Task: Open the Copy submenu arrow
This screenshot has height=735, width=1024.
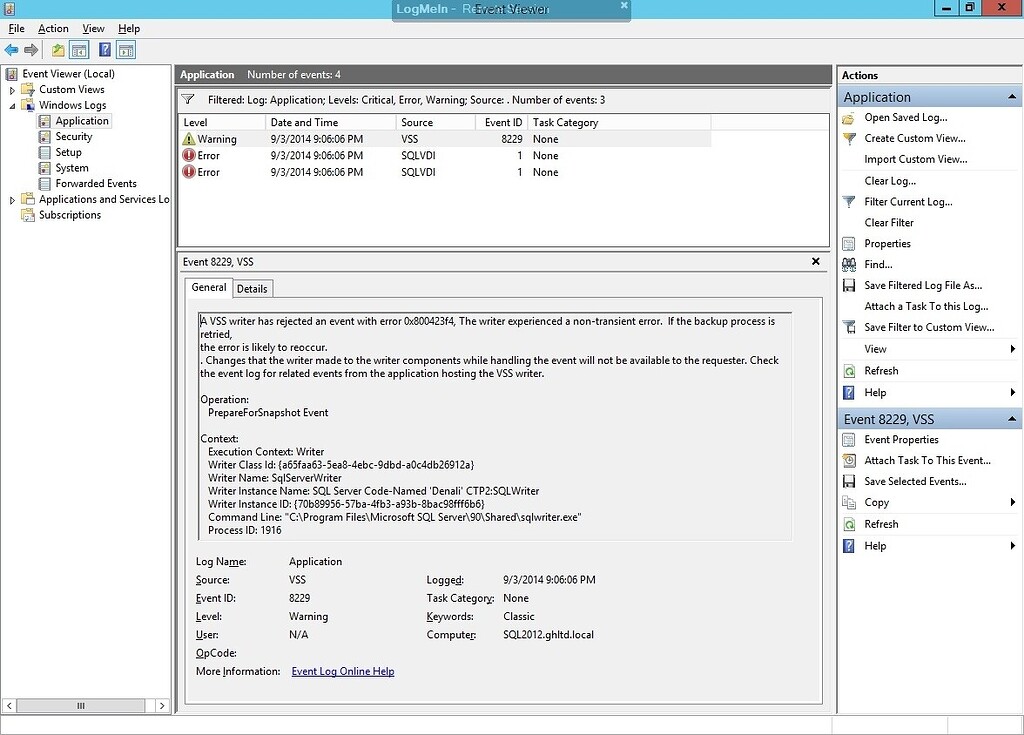Action: pyautogui.click(x=1014, y=502)
